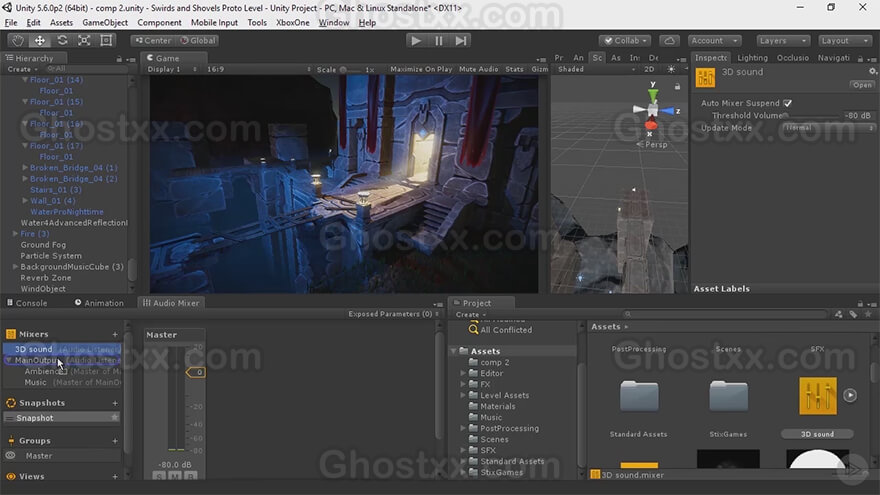Play preview of 3D sound asset
This screenshot has width=880, height=495.
click(x=850, y=395)
